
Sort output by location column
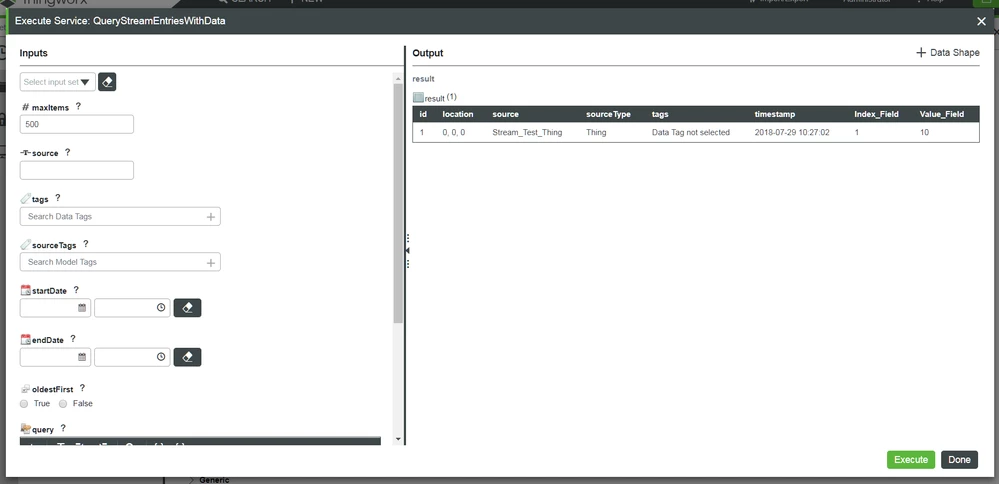tap(457, 114)
